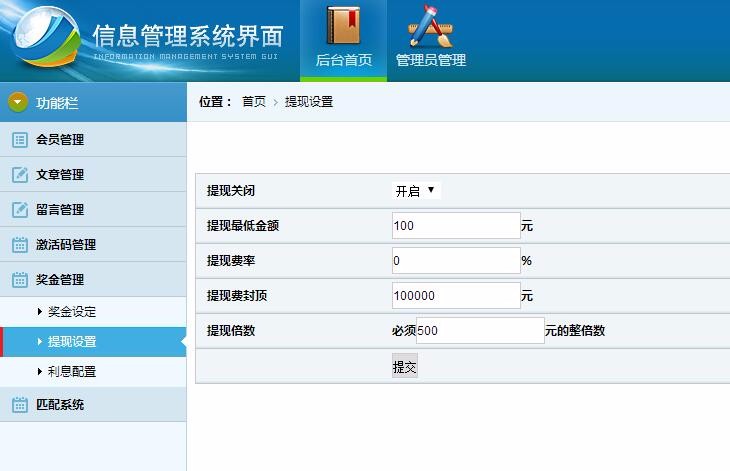Click the 提现设置 breadcrumb link
This screenshot has height=471, width=730.
click(309, 101)
